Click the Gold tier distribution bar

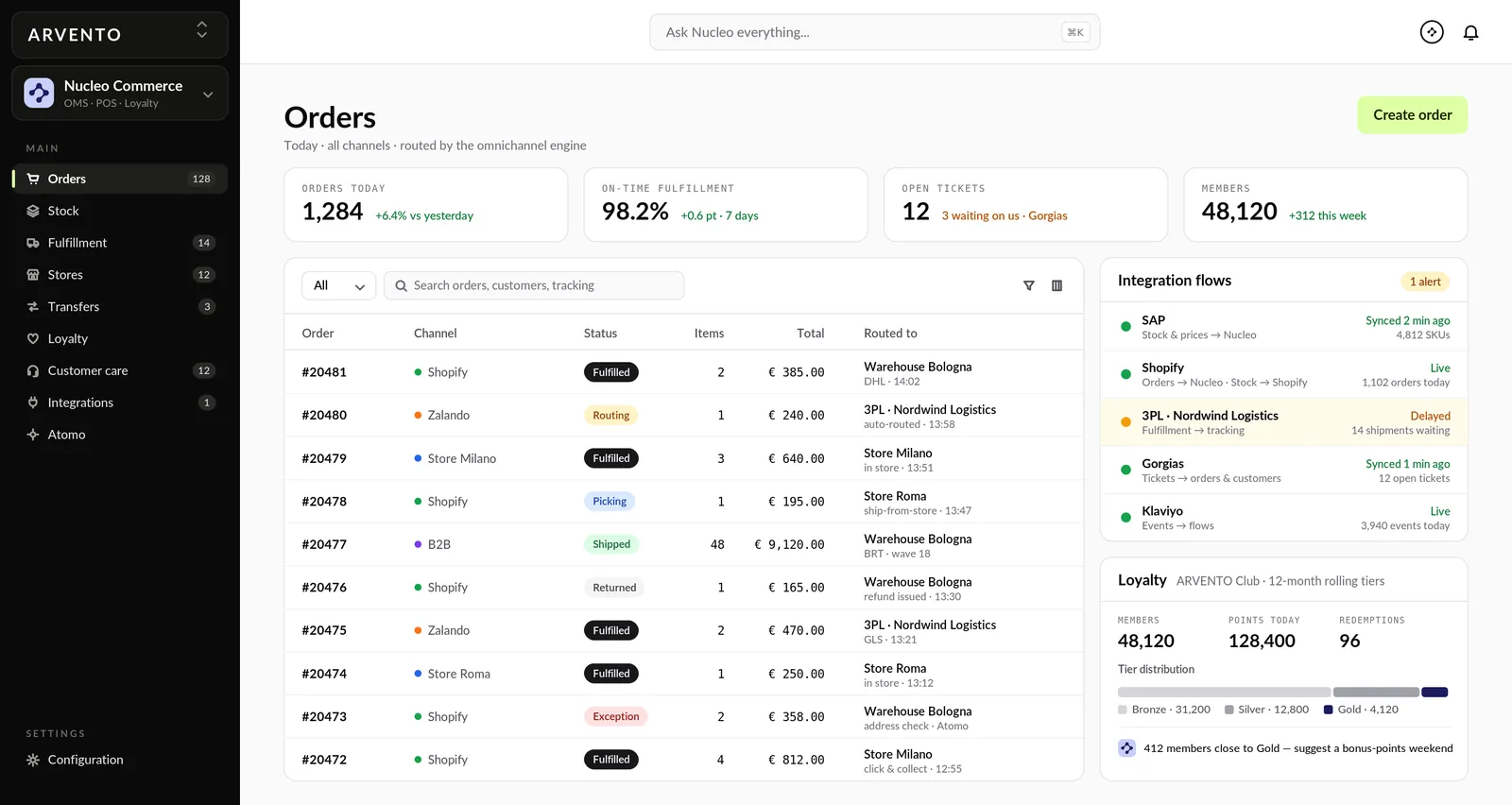tap(1435, 693)
